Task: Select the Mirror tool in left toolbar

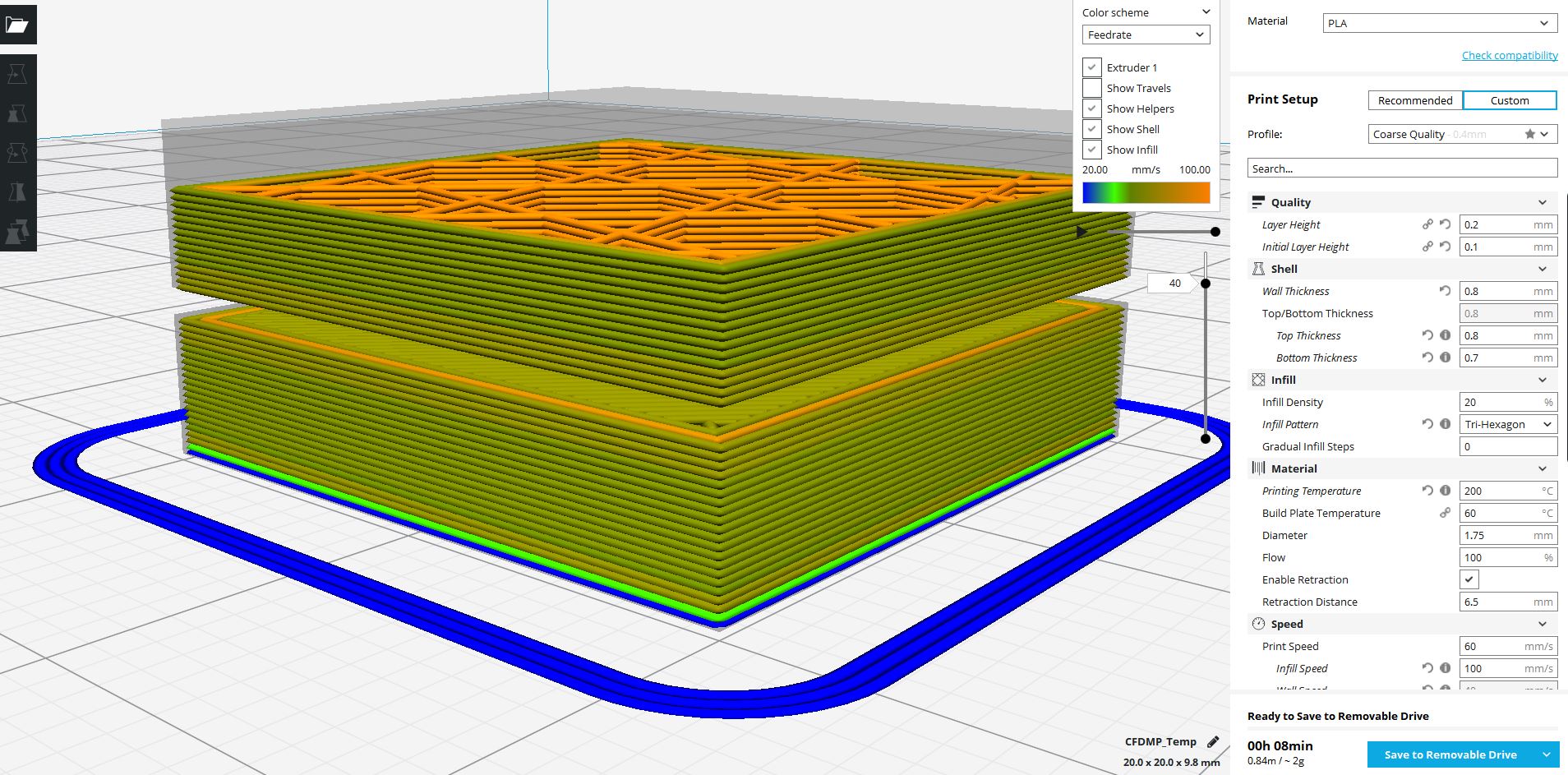Action: [17, 192]
